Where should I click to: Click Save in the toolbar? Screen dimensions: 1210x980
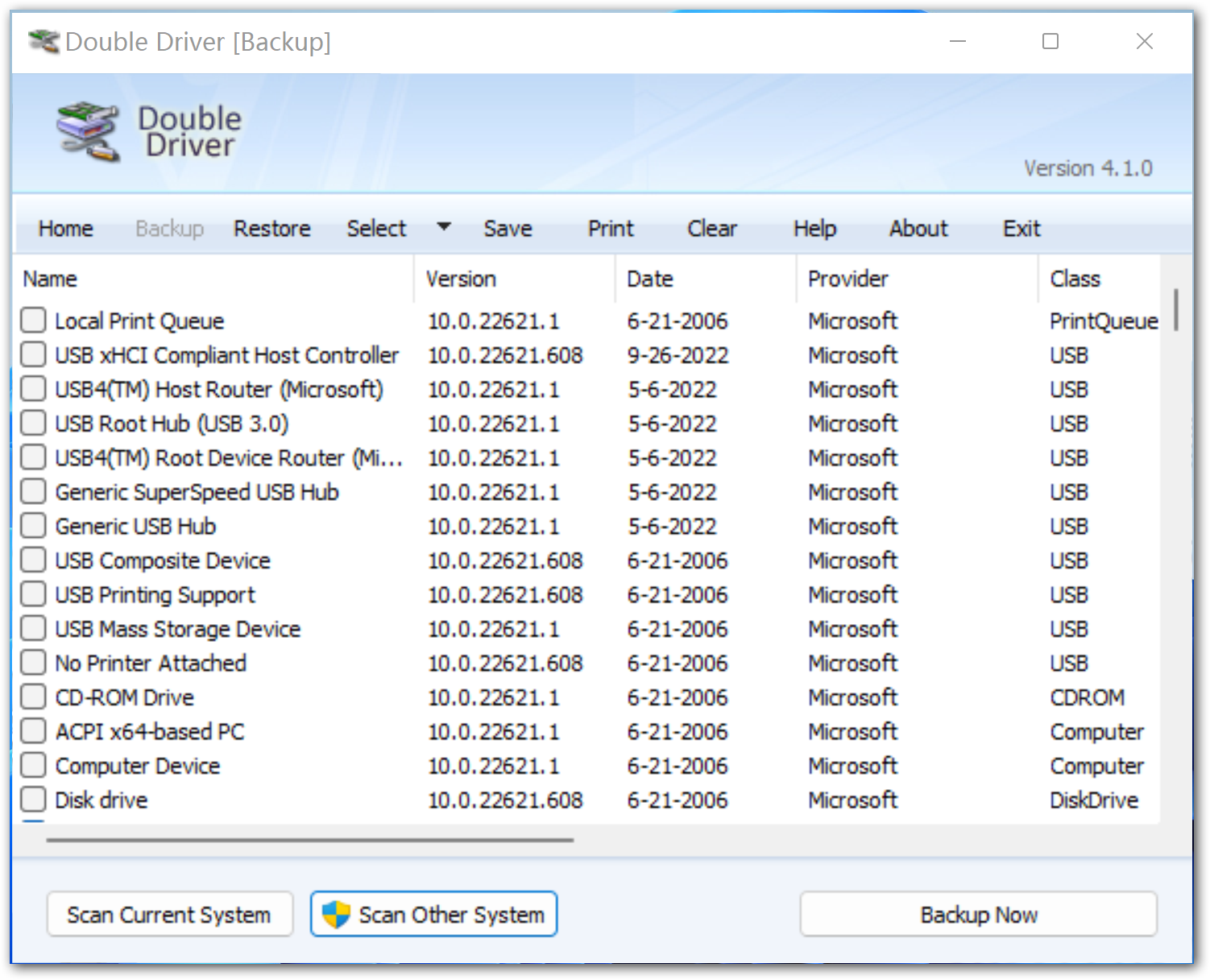click(508, 229)
